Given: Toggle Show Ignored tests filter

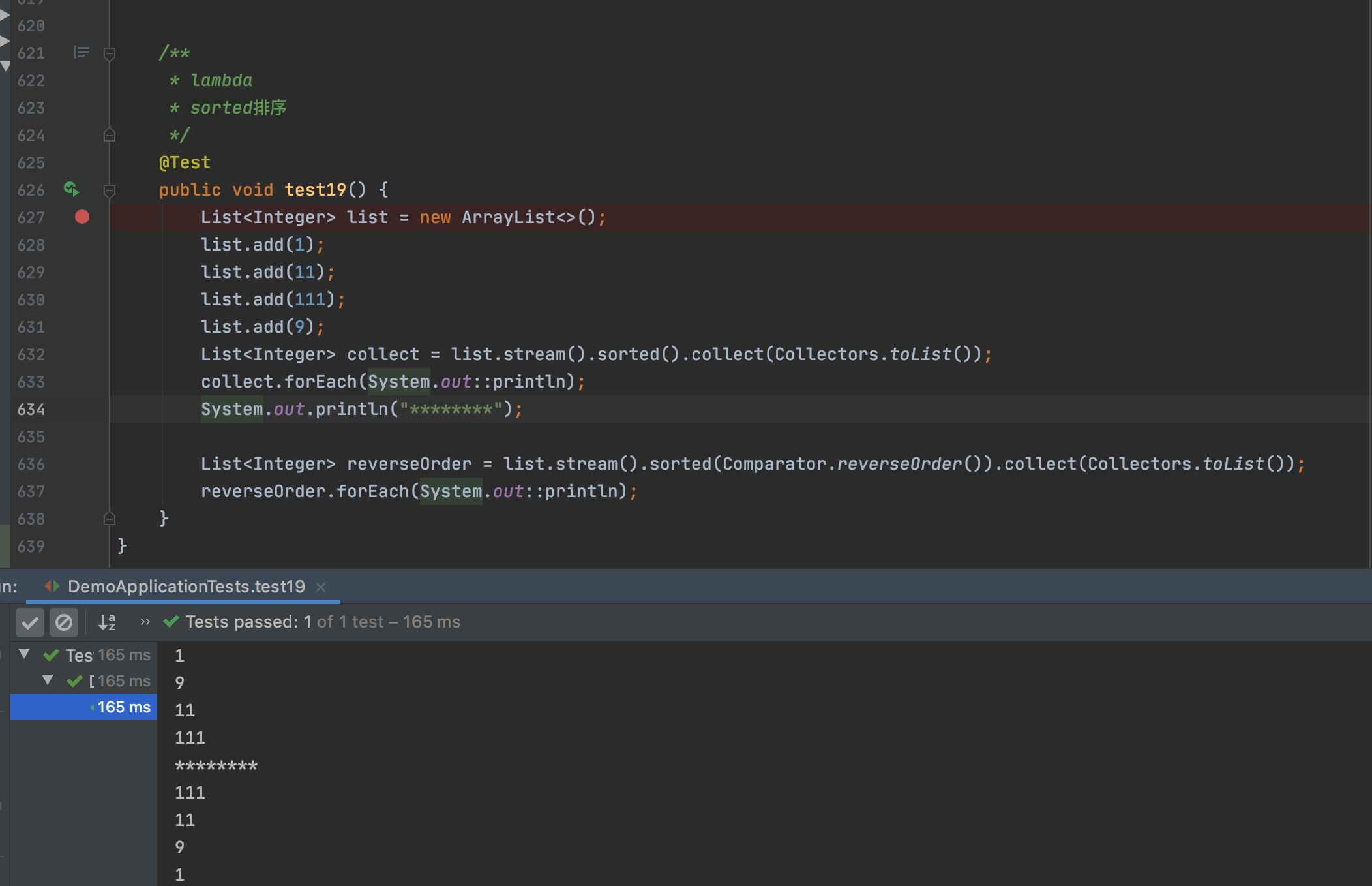Looking at the screenshot, I should pos(64,622).
